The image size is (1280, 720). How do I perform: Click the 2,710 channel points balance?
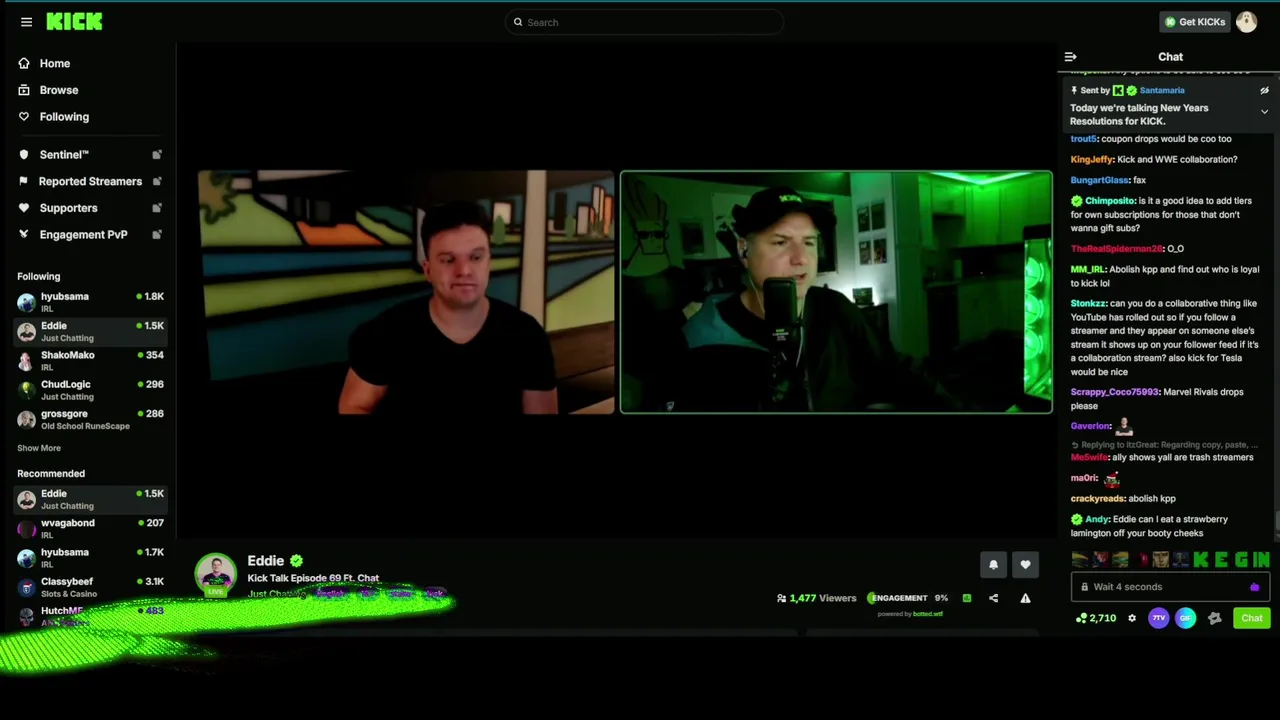pos(1095,618)
